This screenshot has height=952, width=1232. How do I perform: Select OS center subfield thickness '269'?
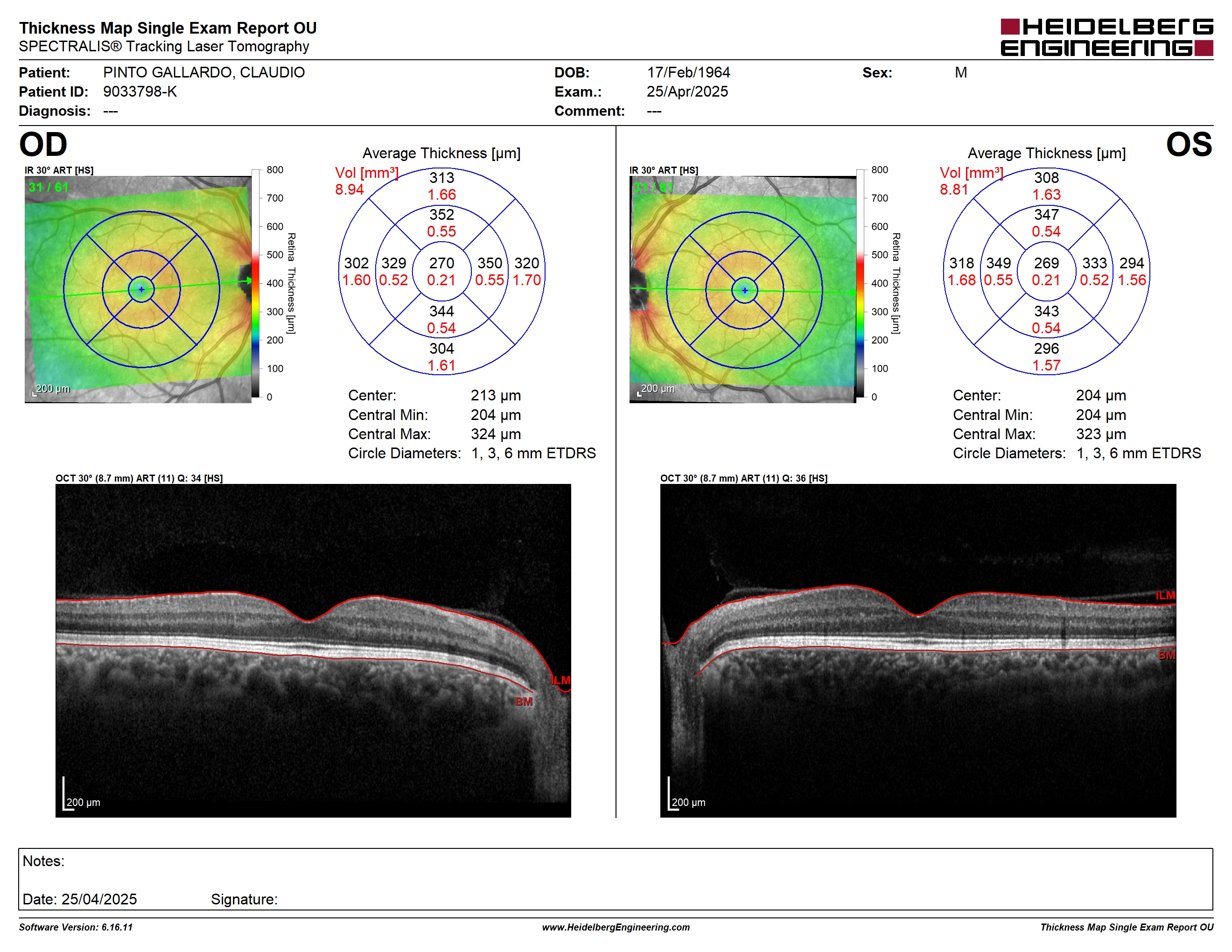tap(1046, 263)
